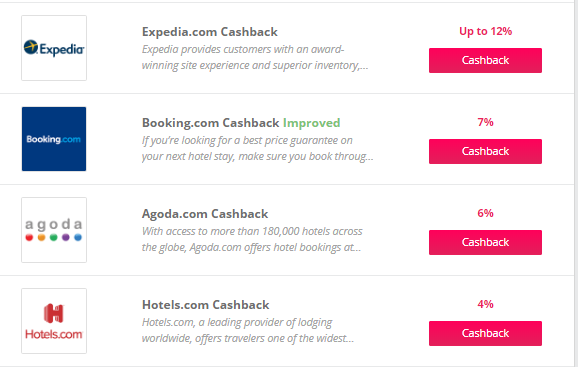Open the Hotels.com red logo
578x367 pixels.
click(x=54, y=321)
